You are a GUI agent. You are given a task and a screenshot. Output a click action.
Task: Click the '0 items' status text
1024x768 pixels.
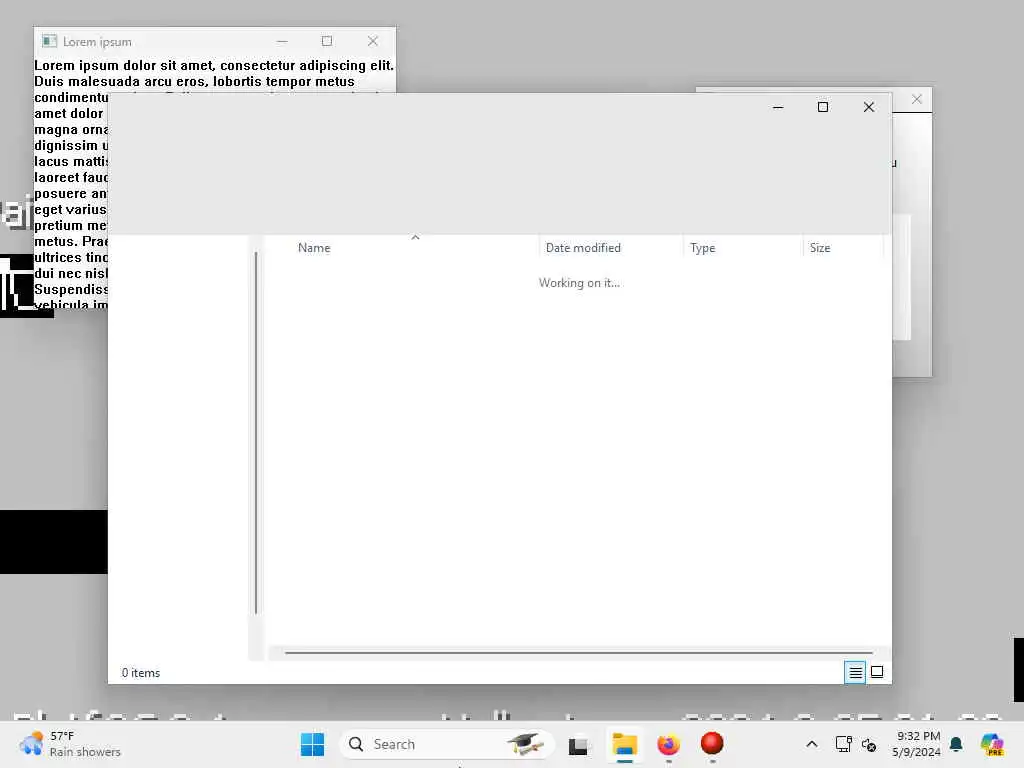pyautogui.click(x=140, y=673)
